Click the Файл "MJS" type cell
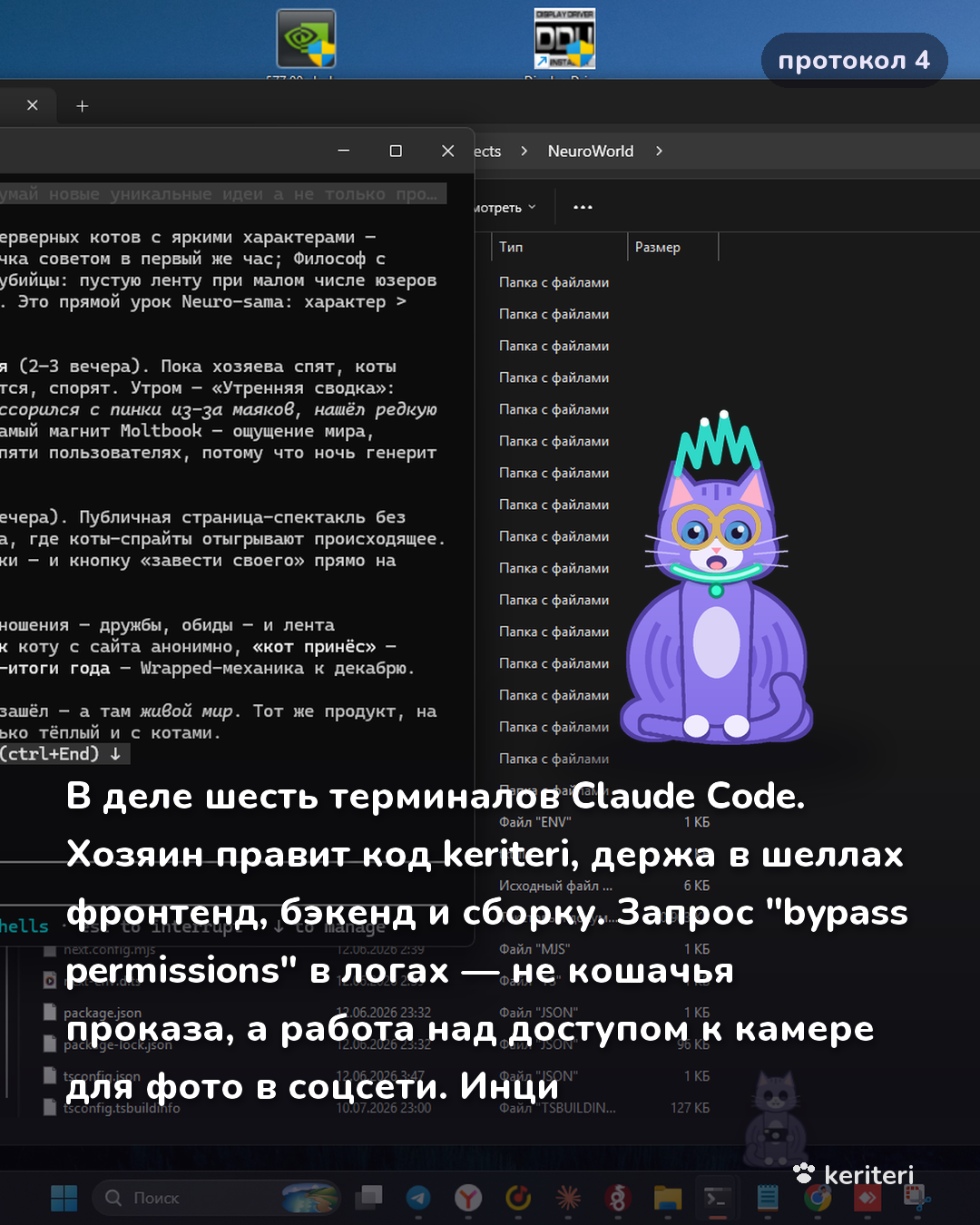 [534, 949]
